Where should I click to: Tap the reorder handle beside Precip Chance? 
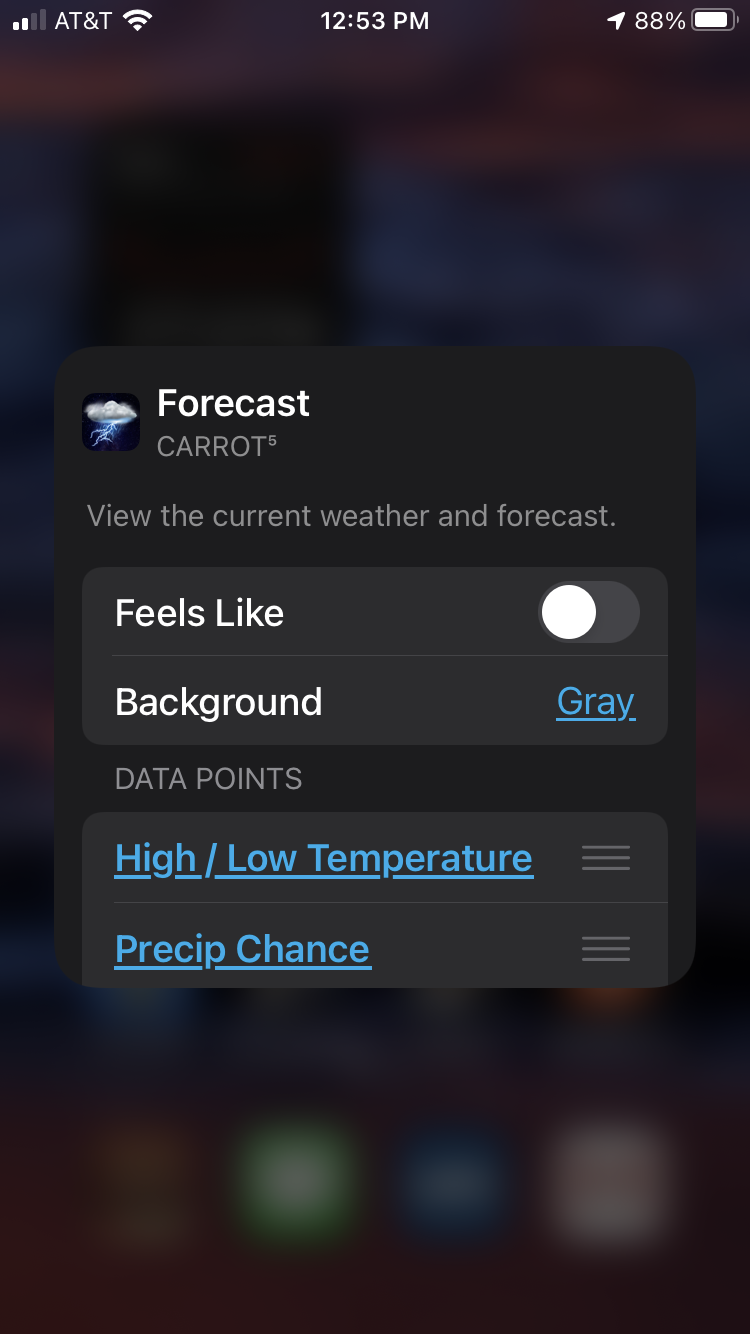[x=606, y=948]
